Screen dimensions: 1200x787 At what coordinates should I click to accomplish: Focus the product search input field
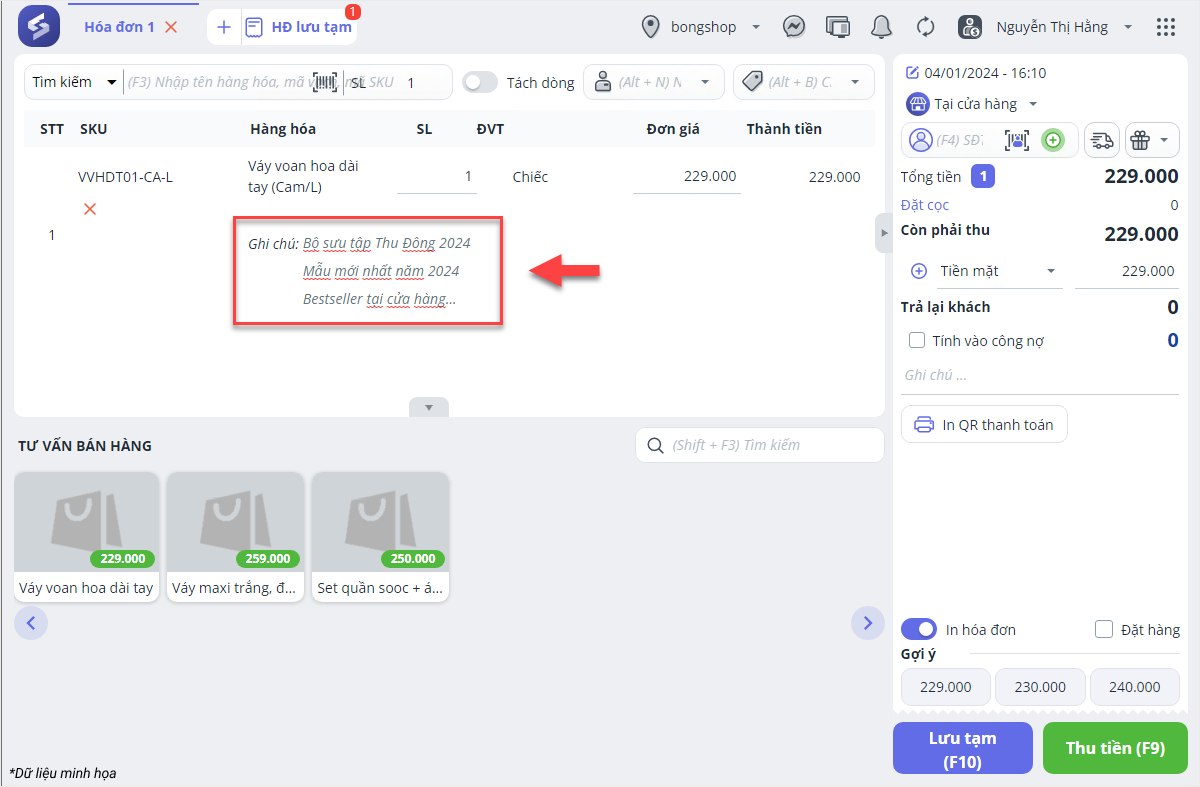[x=217, y=82]
